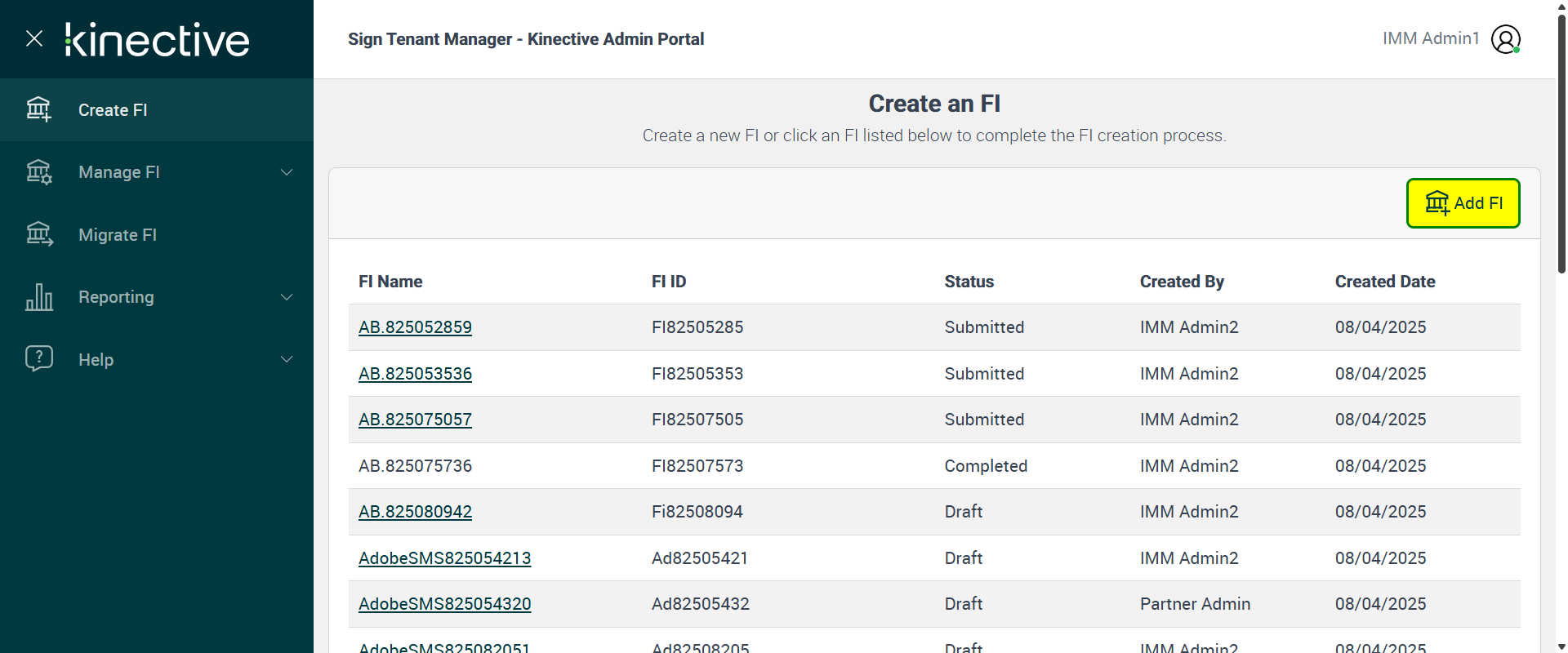1568x653 pixels.
Task: Close the sidebar with the X icon
Action: pyautogui.click(x=34, y=38)
